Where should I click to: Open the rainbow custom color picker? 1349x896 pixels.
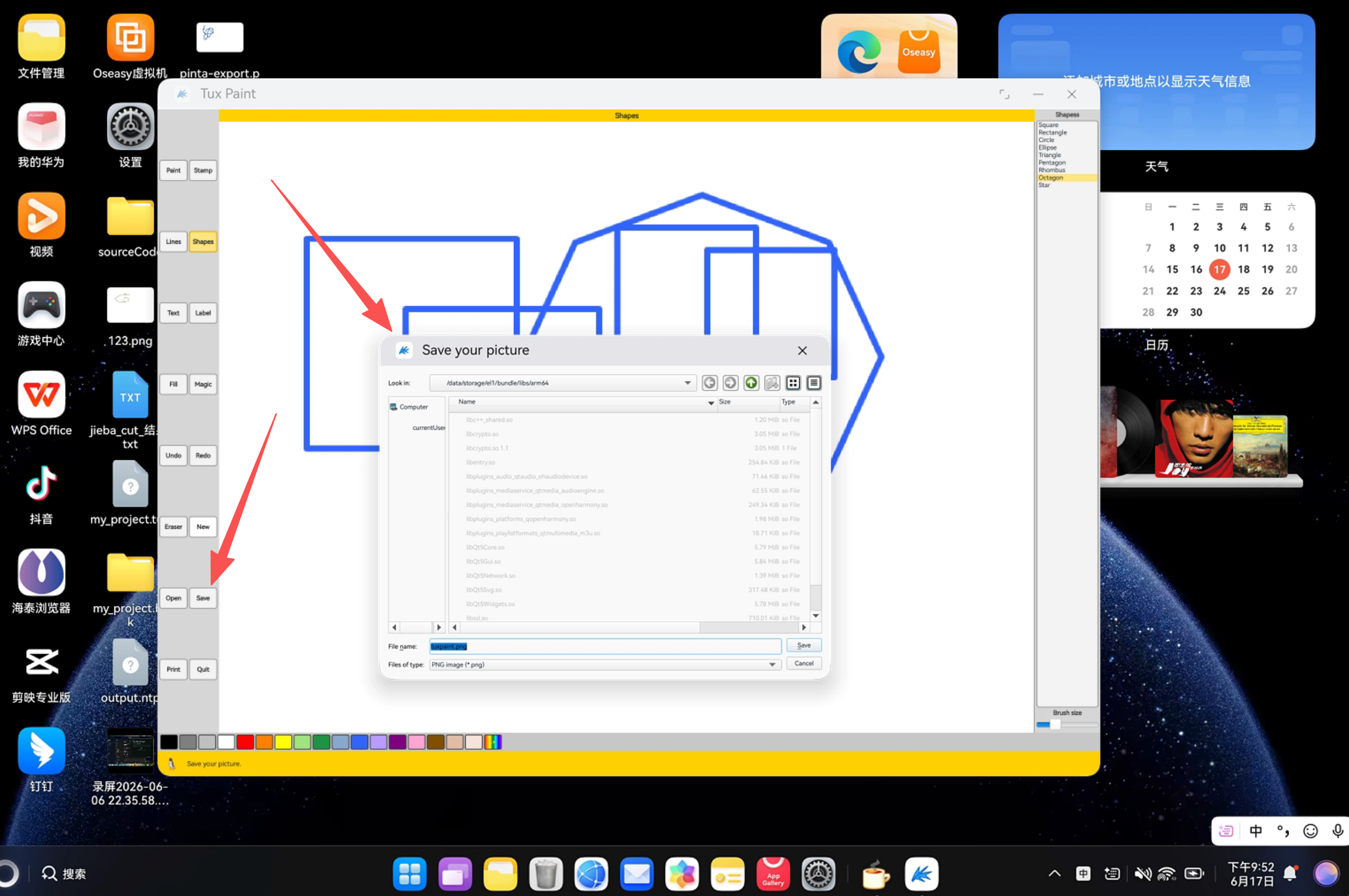493,742
